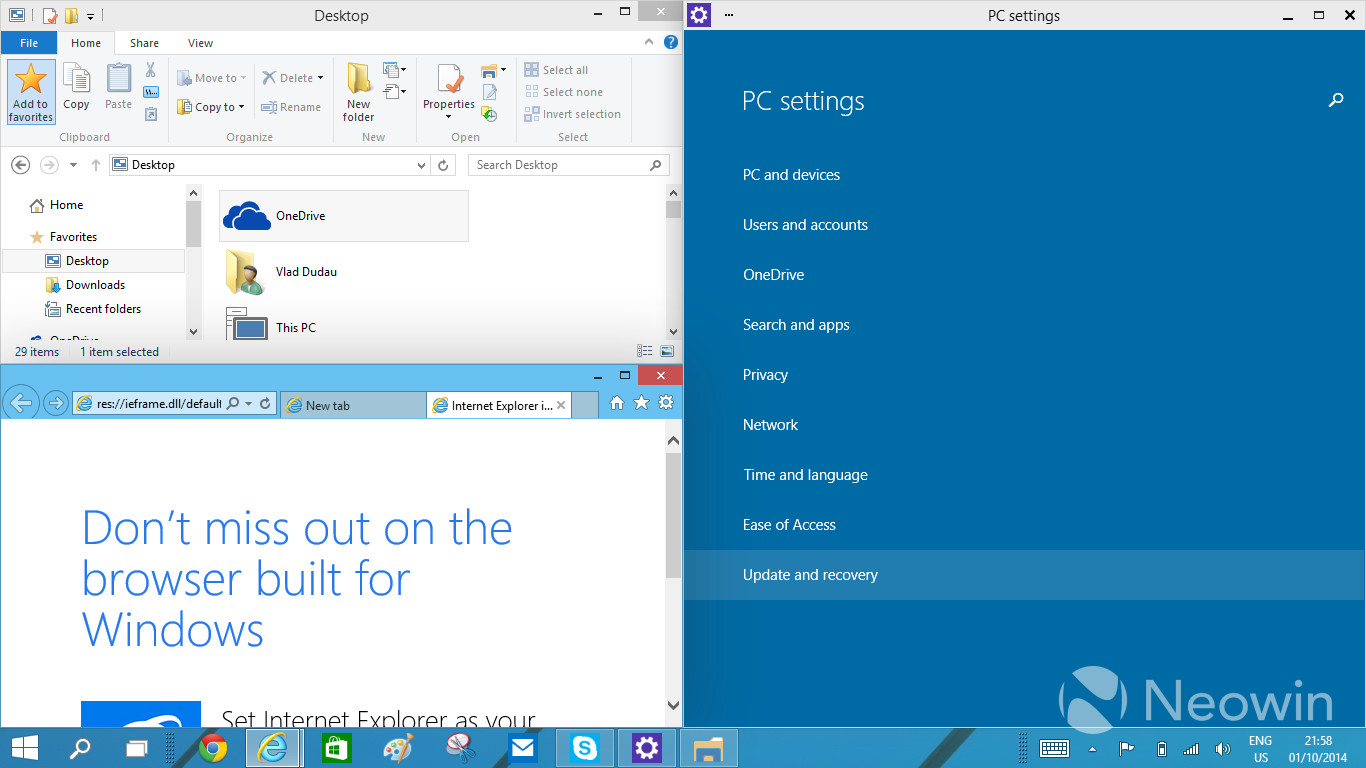Click the New folder icon in ribbon

point(359,80)
